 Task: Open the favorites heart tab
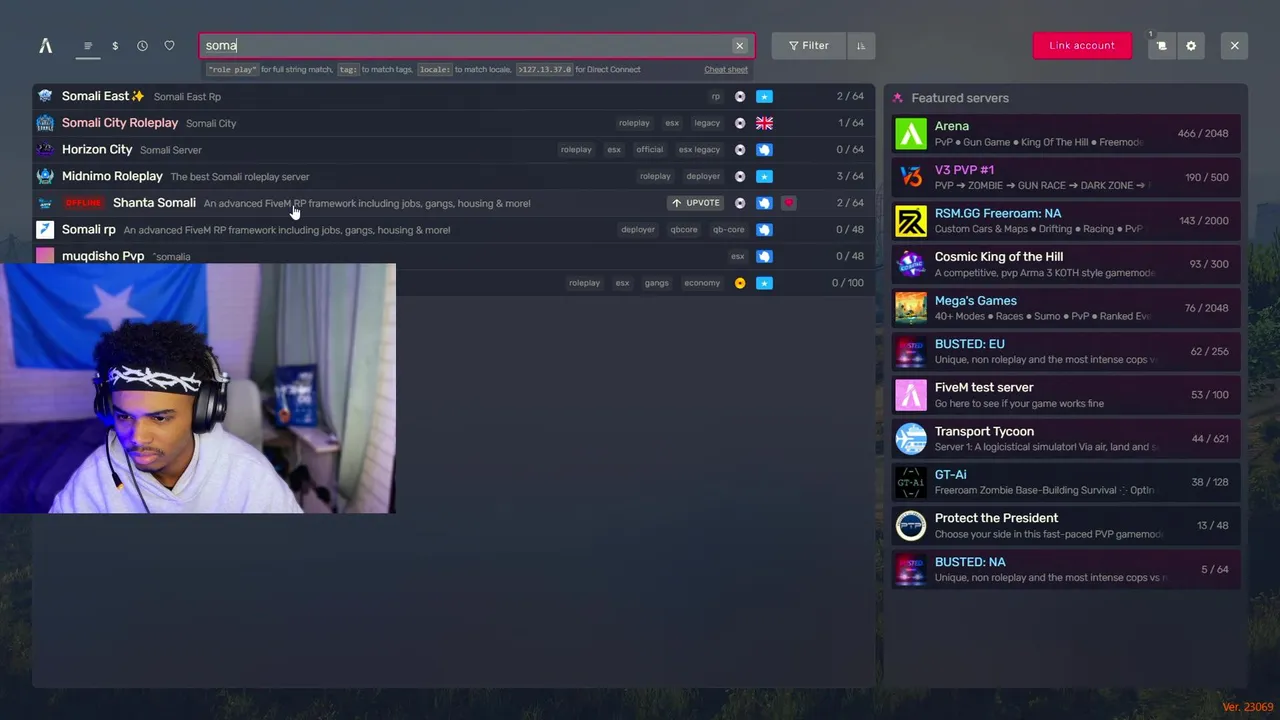pyautogui.click(x=169, y=46)
